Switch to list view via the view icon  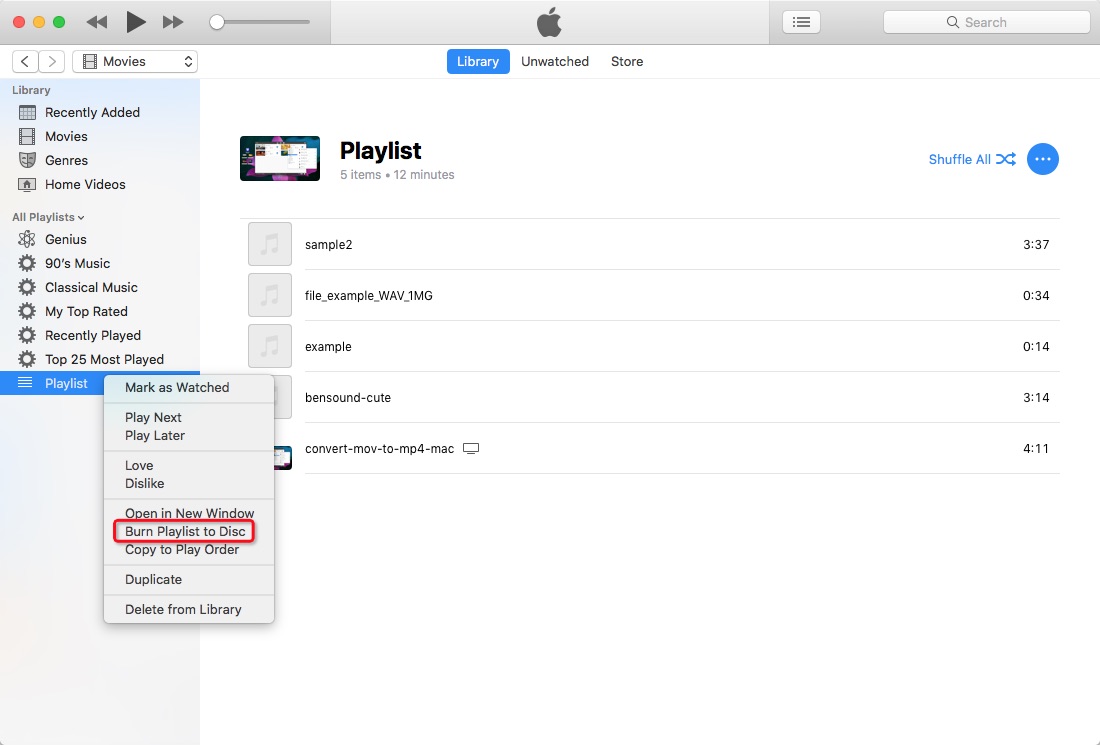[x=800, y=21]
